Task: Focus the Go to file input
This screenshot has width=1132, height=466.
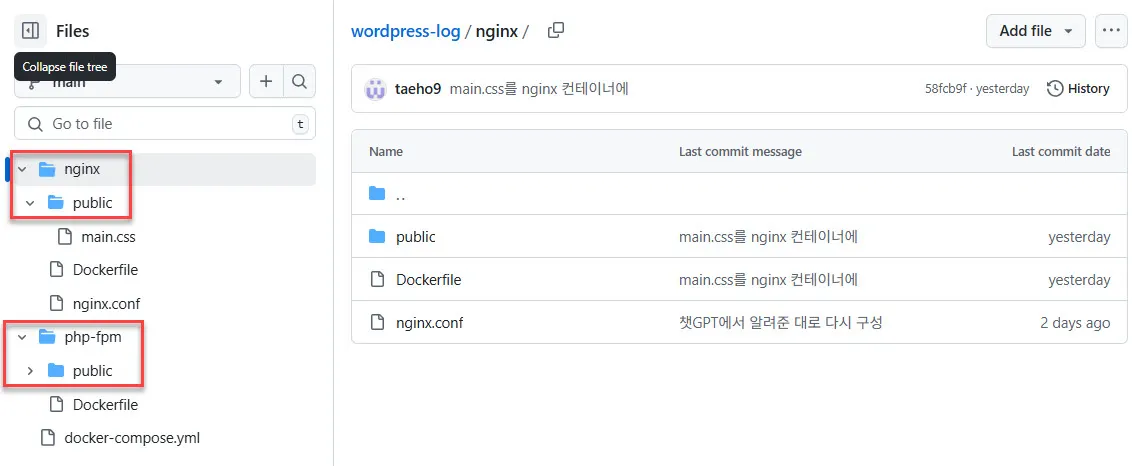Action: coord(165,124)
